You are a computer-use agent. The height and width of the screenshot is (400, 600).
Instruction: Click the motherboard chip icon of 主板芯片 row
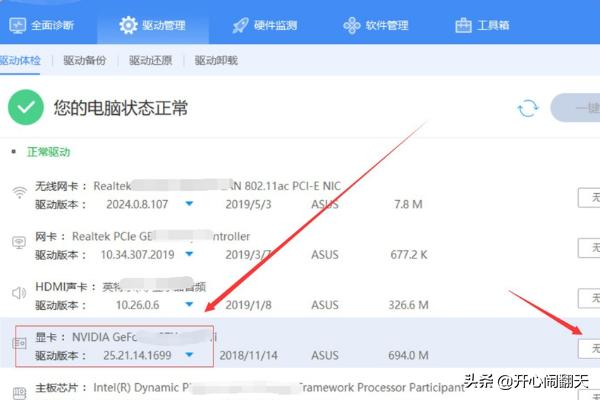(19, 393)
